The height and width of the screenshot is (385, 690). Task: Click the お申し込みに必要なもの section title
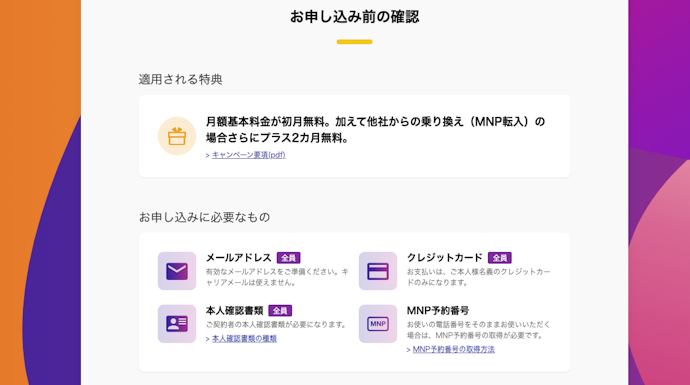pos(204,217)
